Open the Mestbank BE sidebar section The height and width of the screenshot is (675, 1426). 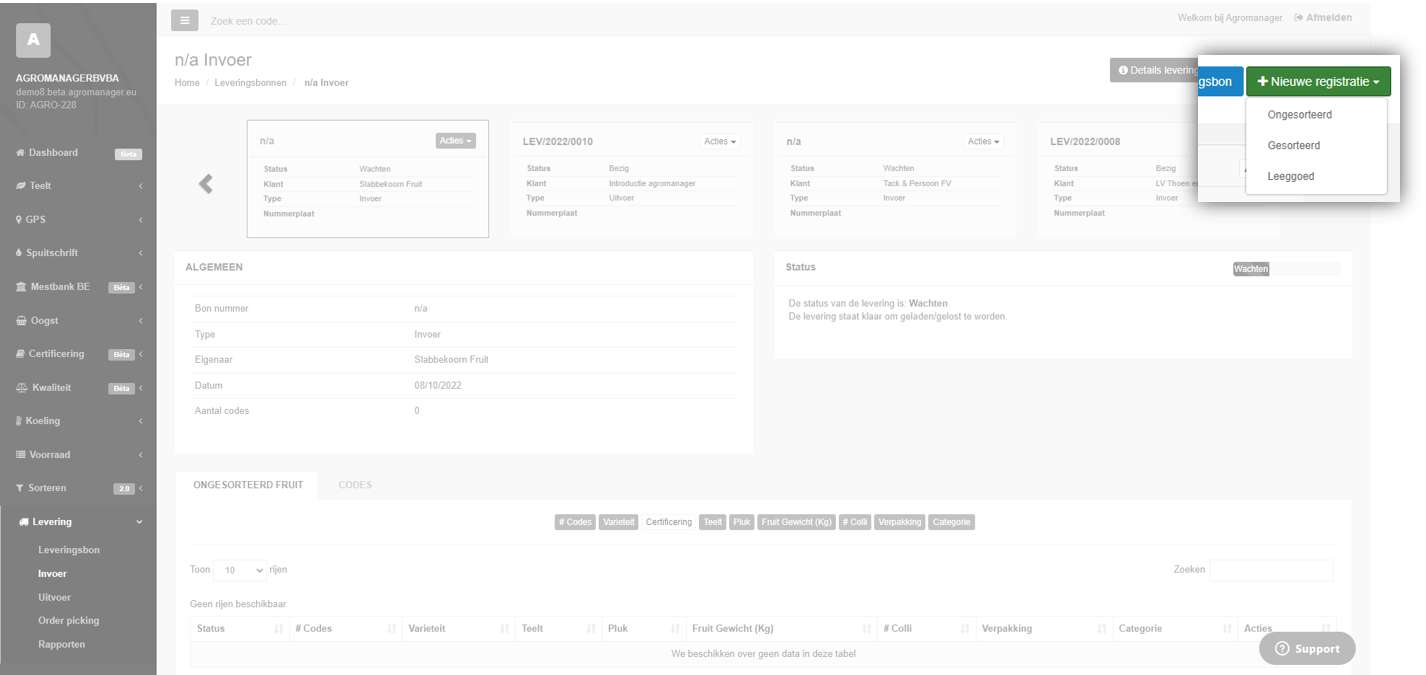pos(60,287)
